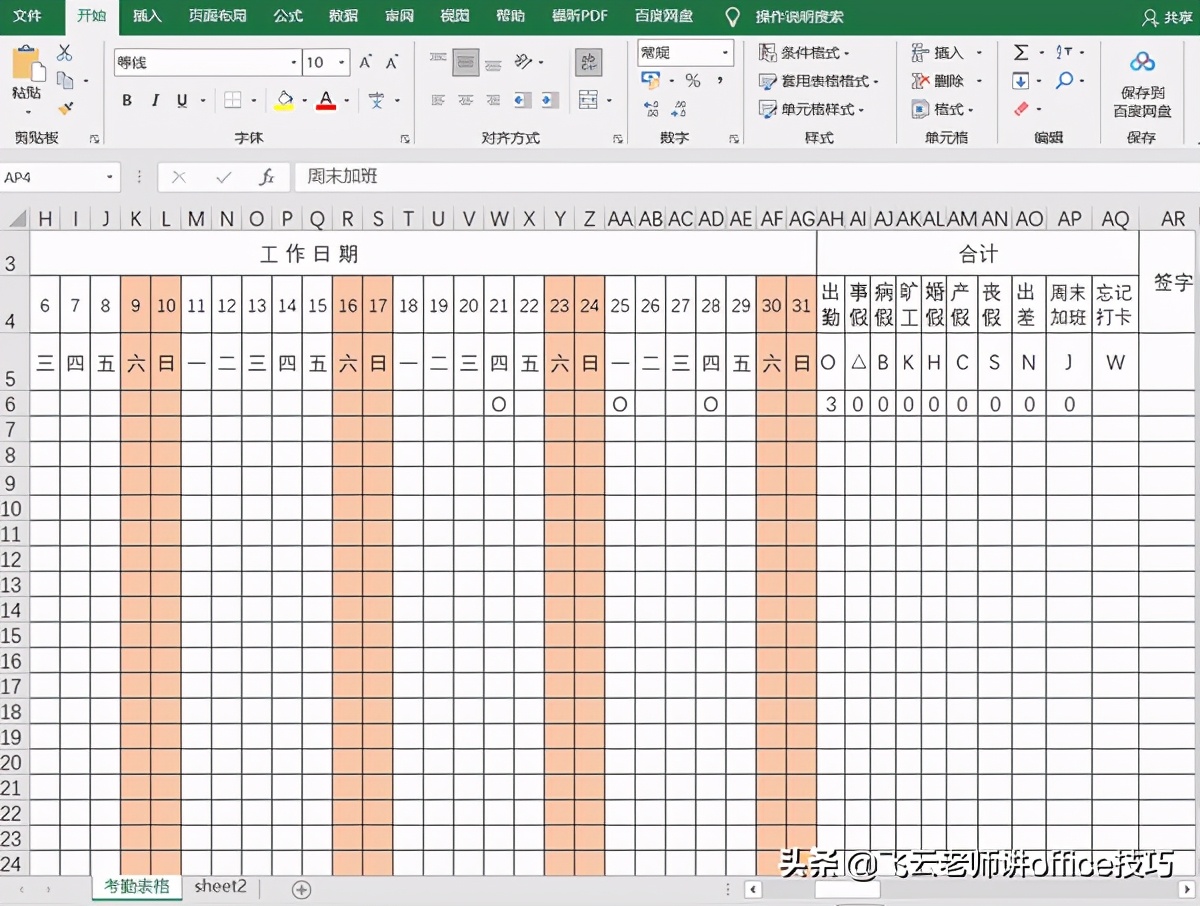Decrease font size with the smaller A icon

[391, 62]
